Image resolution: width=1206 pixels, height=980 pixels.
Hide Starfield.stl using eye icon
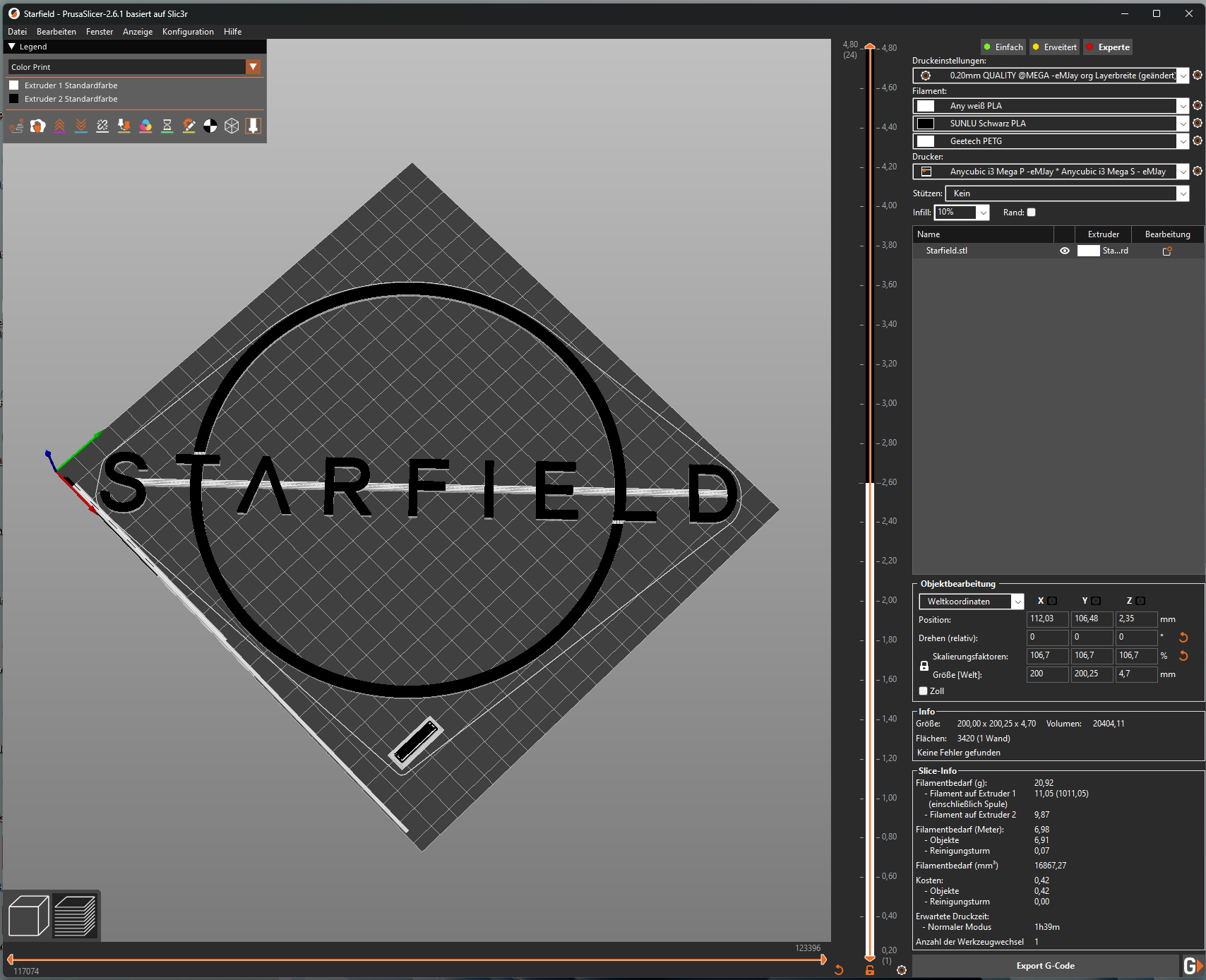tap(1065, 251)
